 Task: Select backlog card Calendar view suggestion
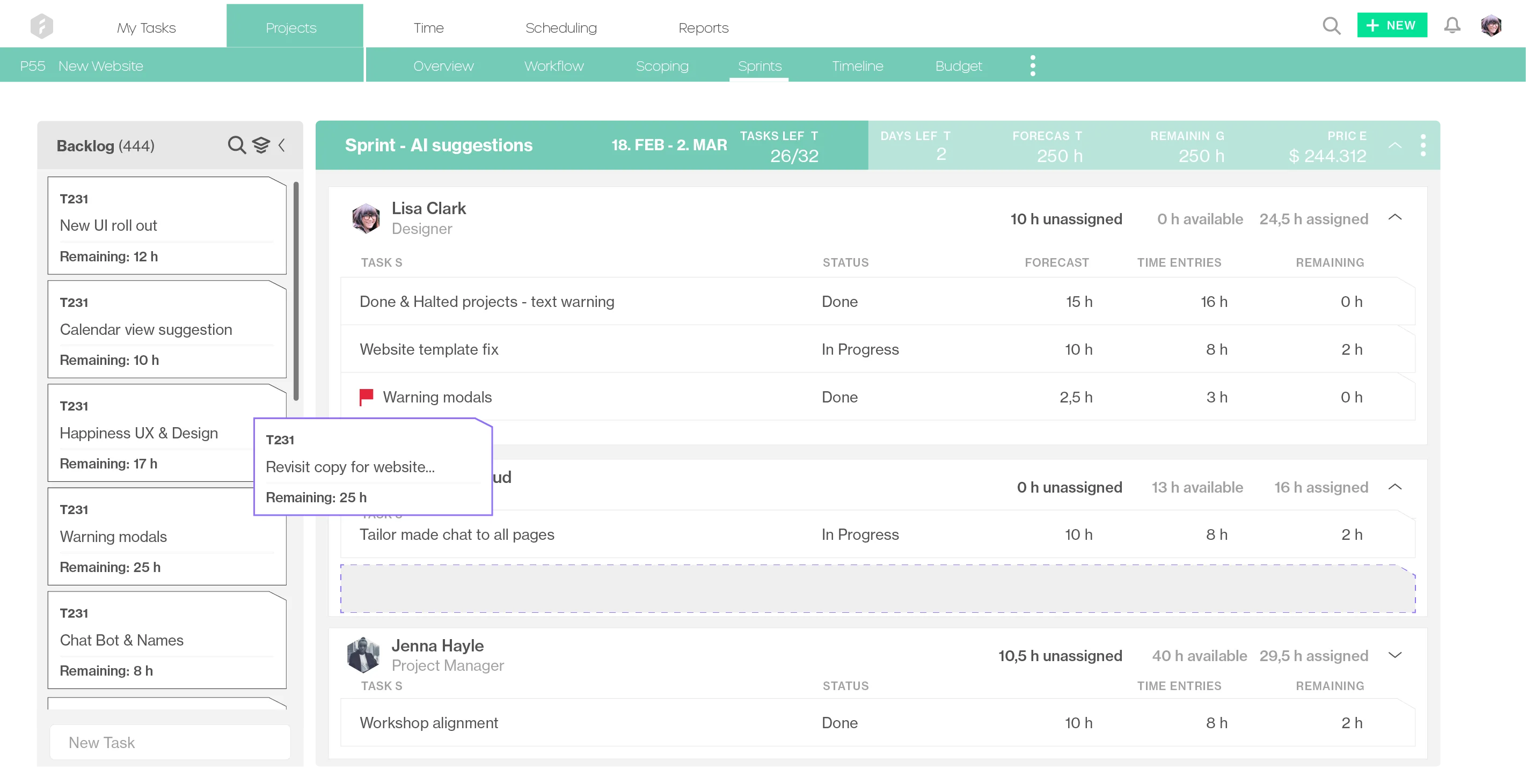click(x=167, y=329)
